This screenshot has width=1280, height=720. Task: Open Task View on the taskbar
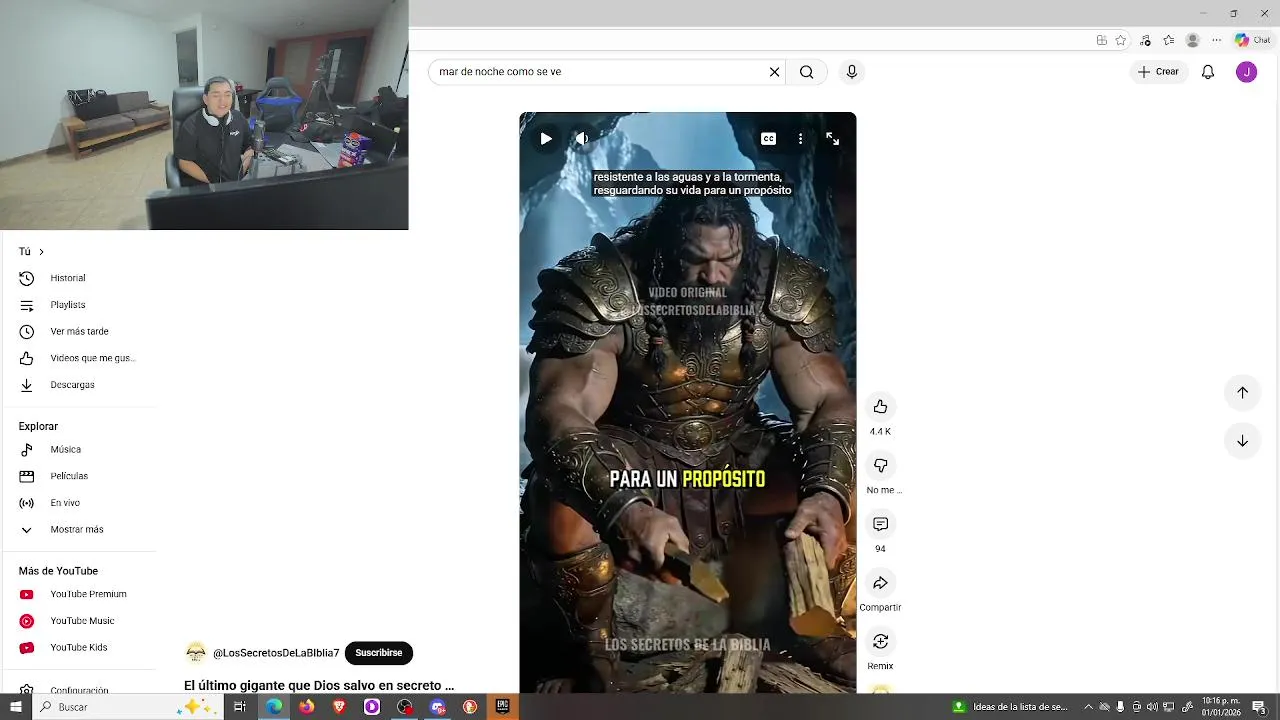pyautogui.click(x=240, y=707)
